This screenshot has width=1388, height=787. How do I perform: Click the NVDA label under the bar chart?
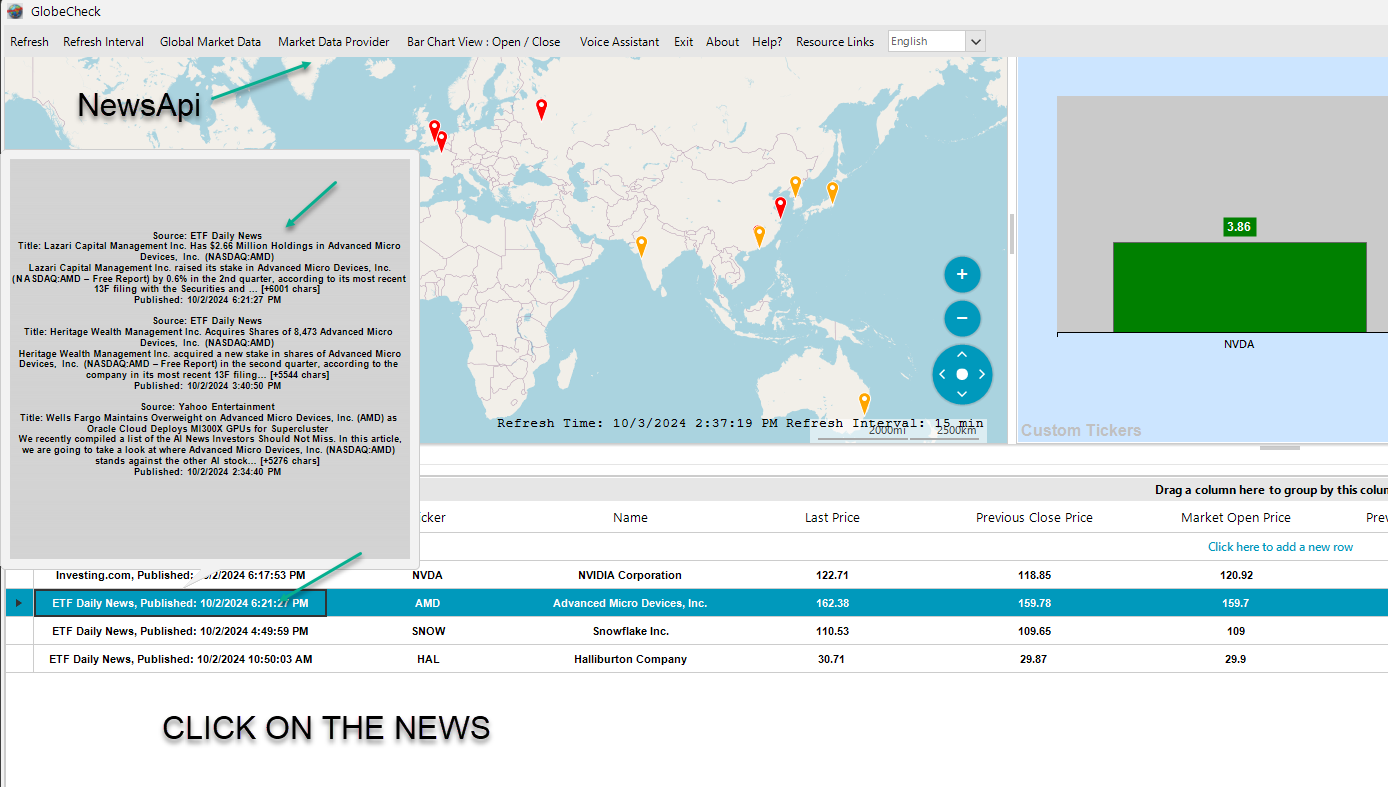(1239, 344)
